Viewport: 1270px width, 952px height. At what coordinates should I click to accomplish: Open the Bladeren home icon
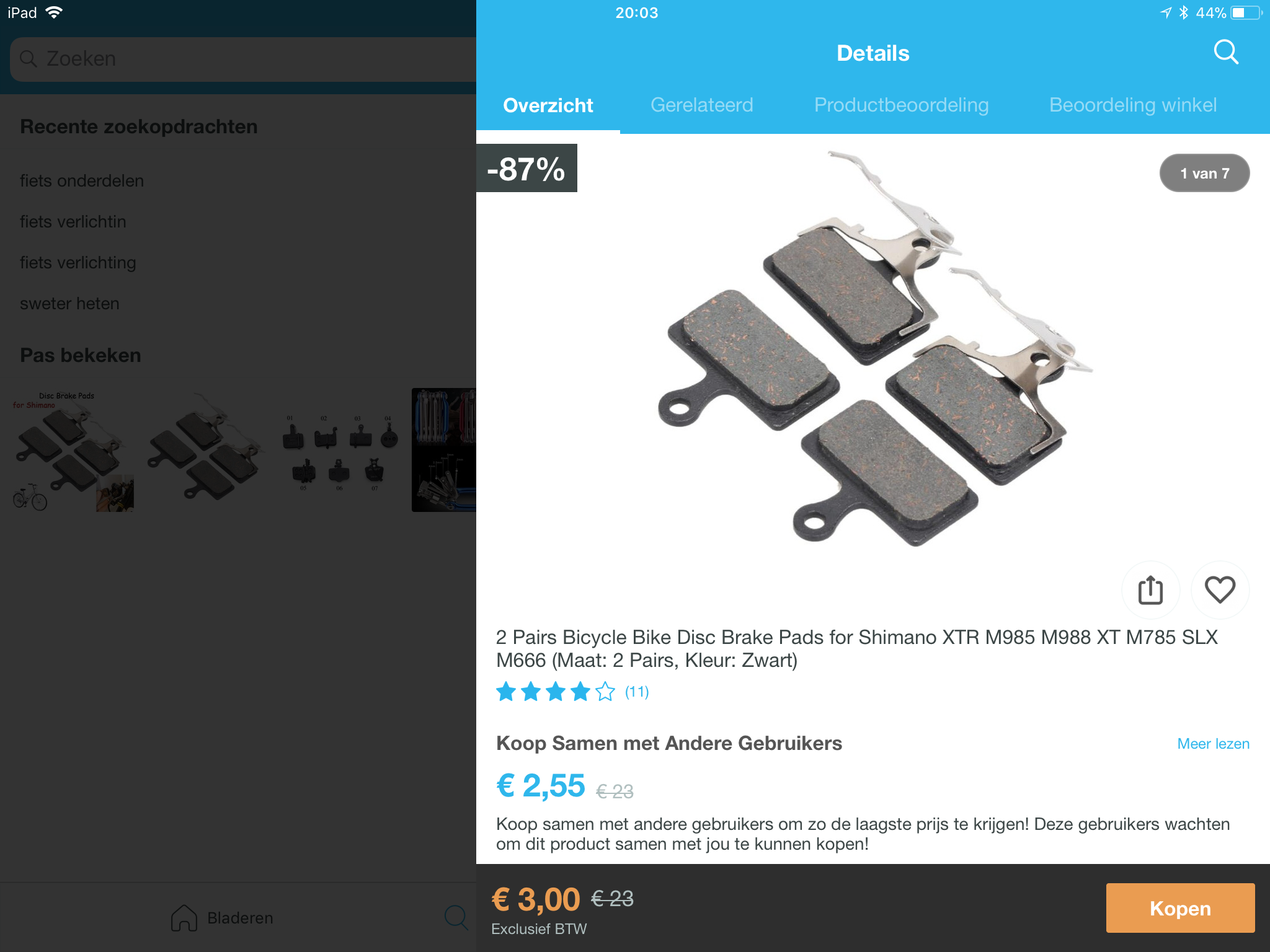coord(184,918)
